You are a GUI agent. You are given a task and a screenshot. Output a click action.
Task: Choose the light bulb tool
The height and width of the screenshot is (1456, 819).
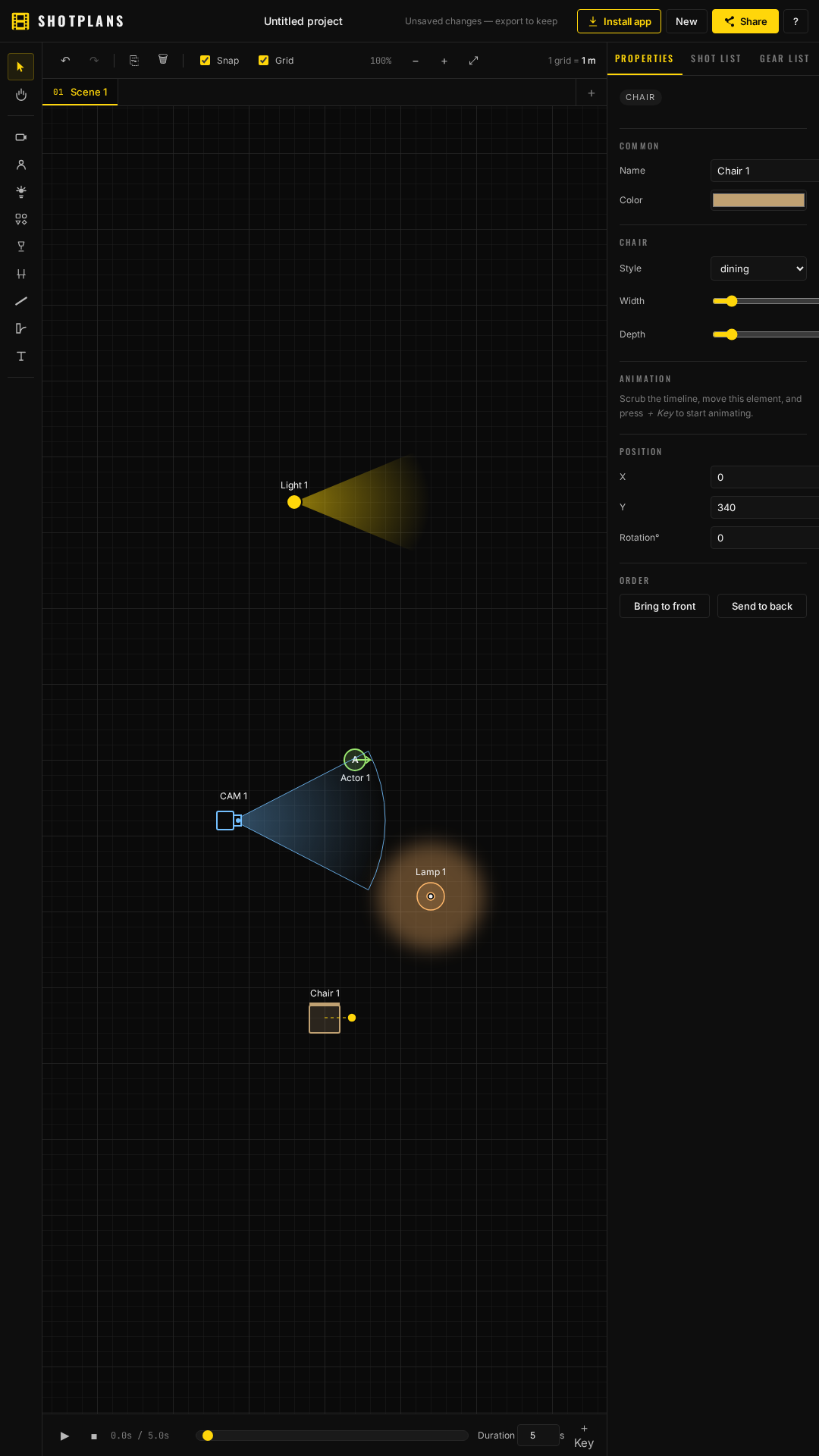point(20,192)
